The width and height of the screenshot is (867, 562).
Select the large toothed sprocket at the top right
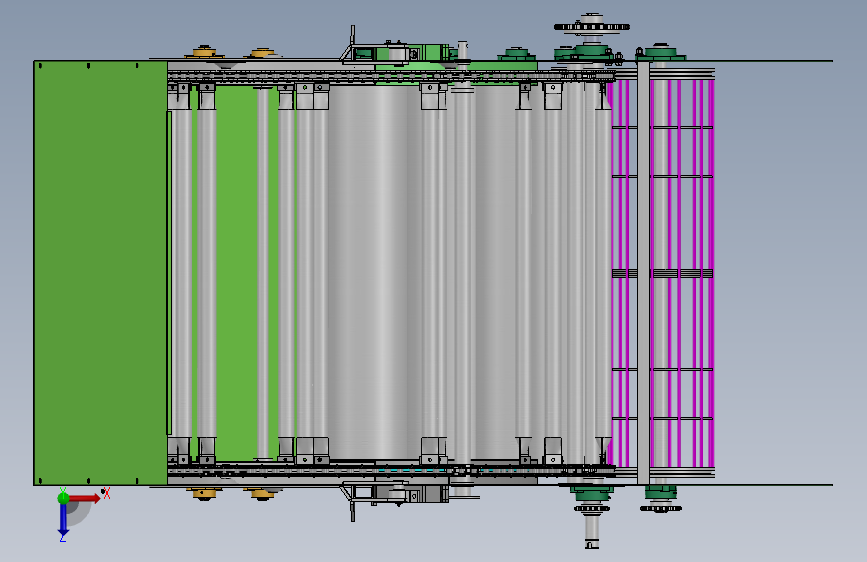pyautogui.click(x=592, y=26)
